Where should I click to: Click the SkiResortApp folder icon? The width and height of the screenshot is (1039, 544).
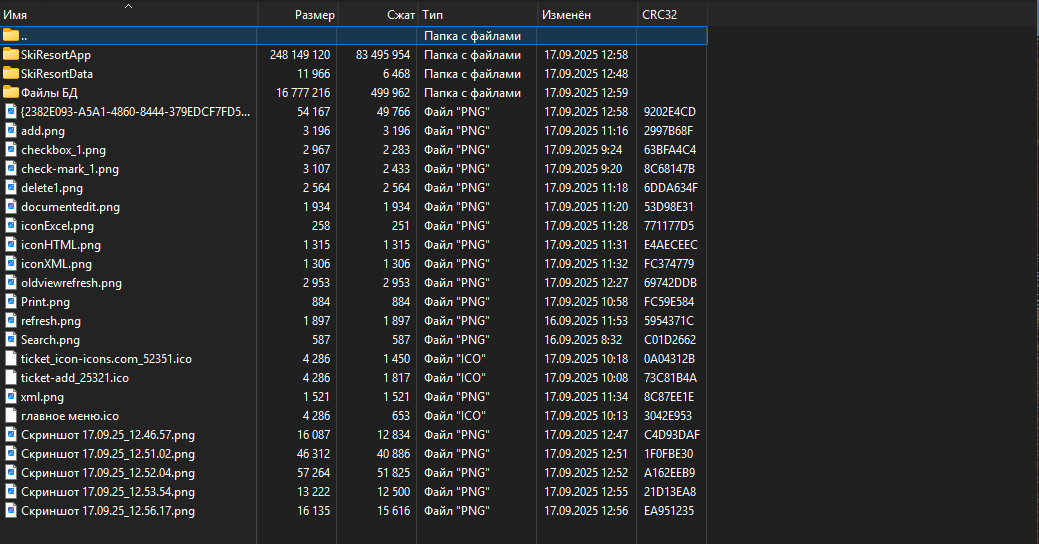(x=11, y=54)
